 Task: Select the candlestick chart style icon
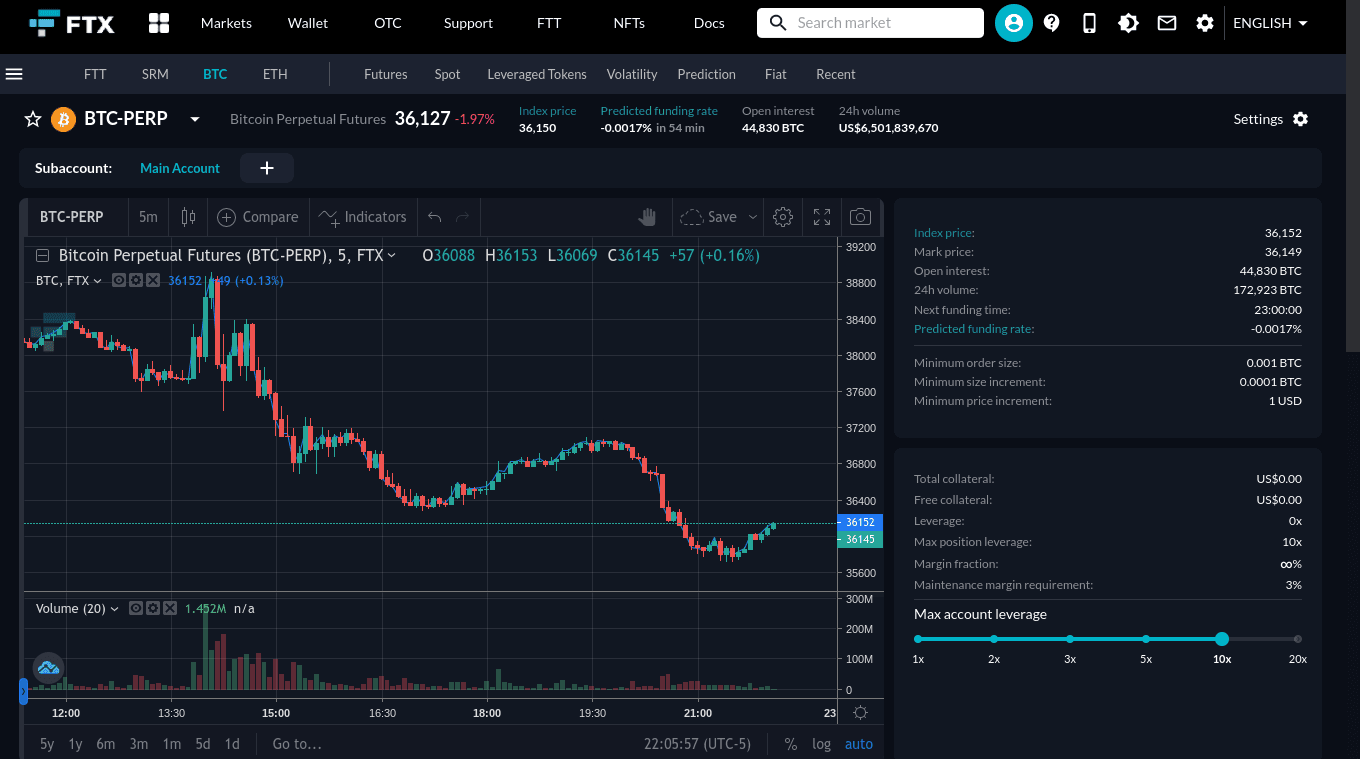[188, 217]
